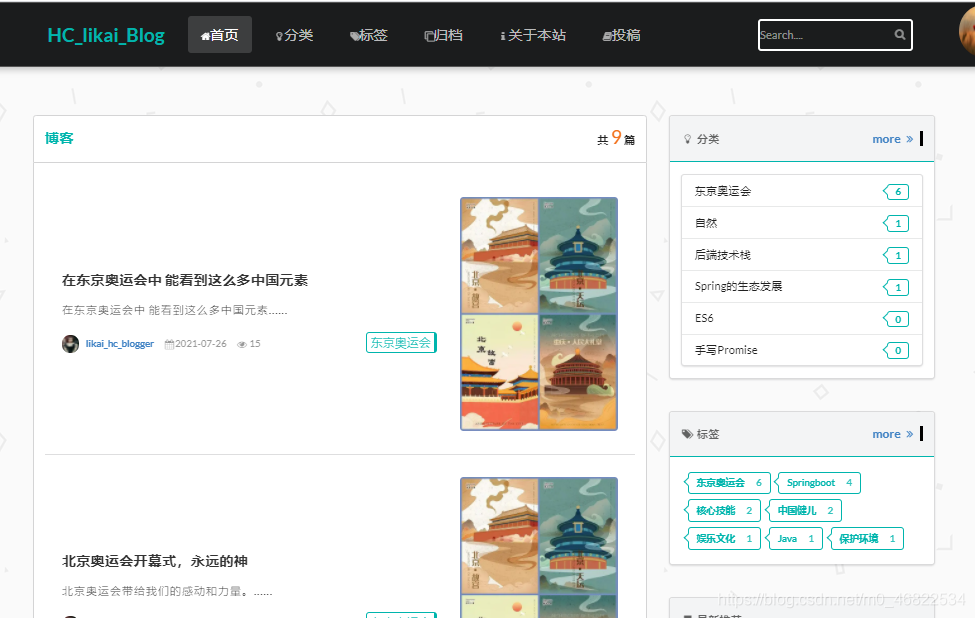Open the 归档 navigation menu
Screen dimensions: 975x618
(x=443, y=33)
